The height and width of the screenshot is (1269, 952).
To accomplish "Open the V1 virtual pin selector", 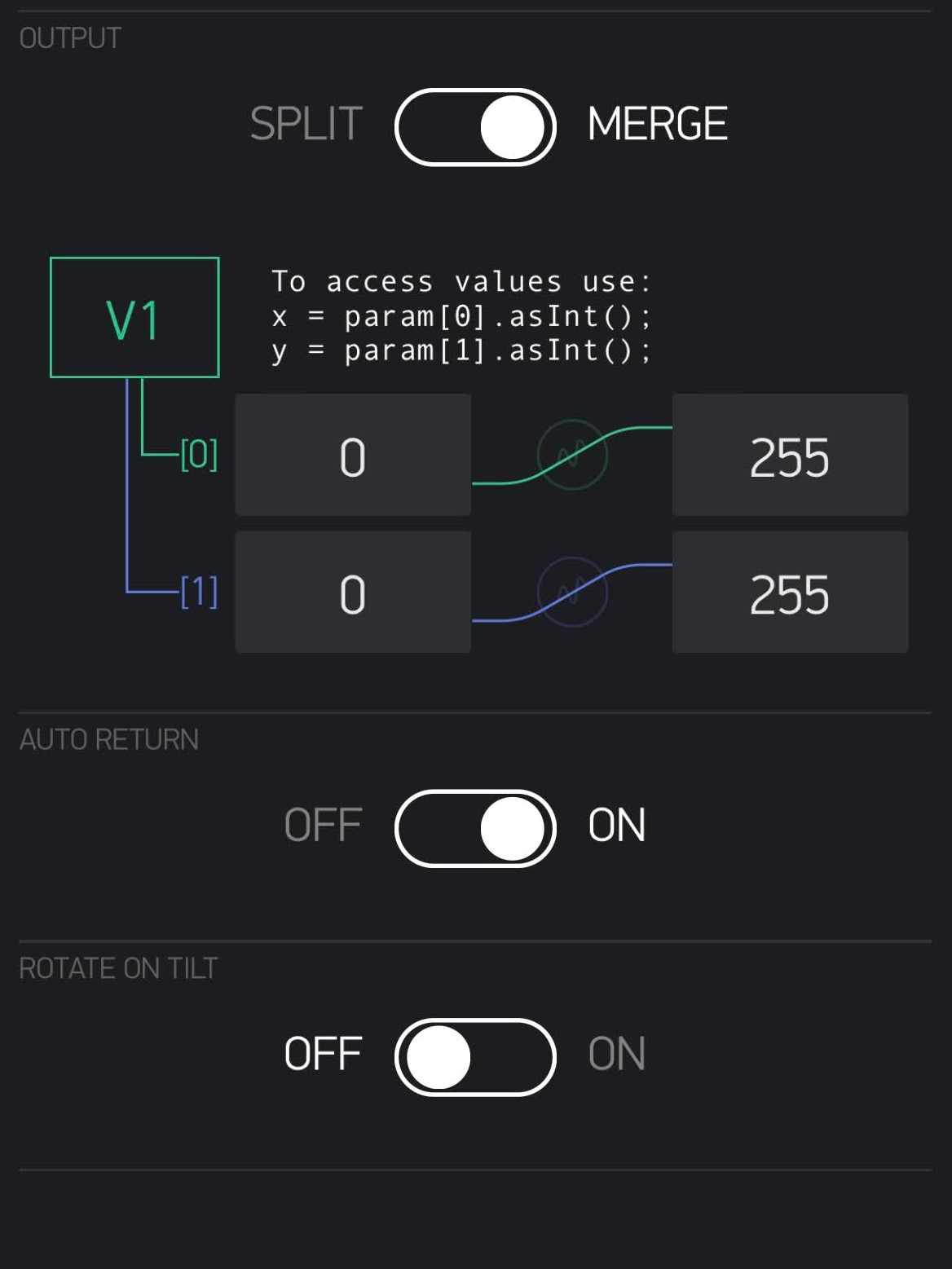I will pos(134,318).
